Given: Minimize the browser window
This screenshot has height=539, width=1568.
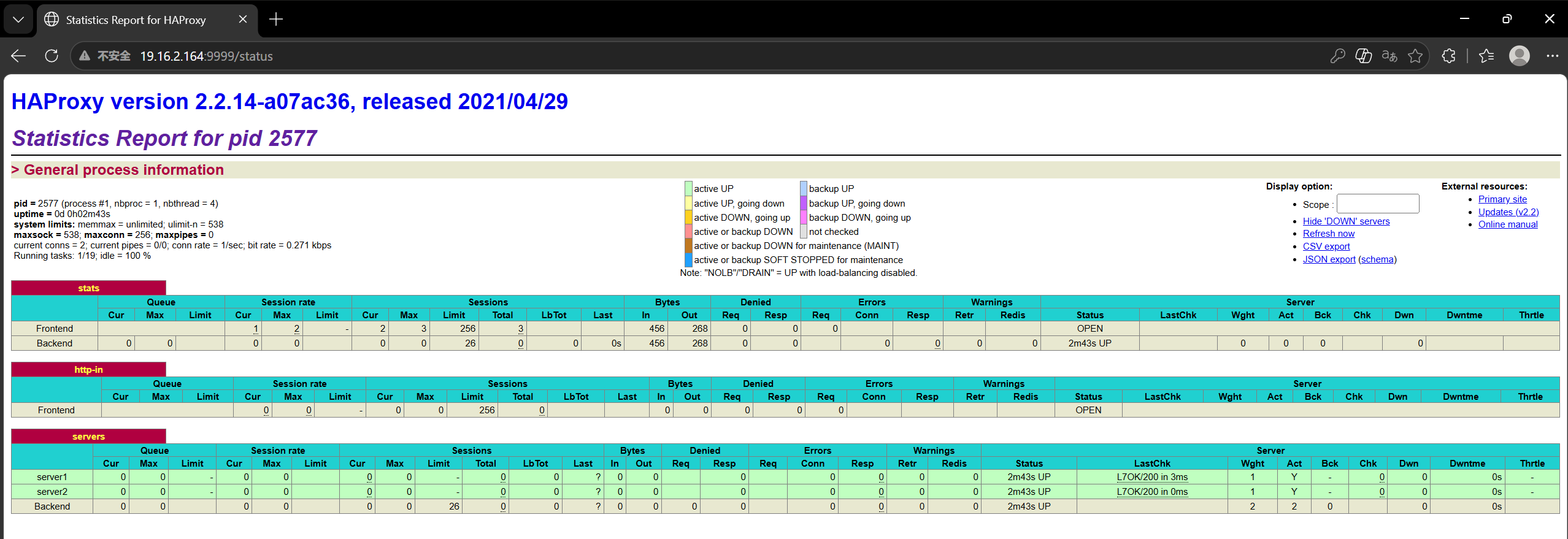Looking at the screenshot, I should coord(1464,19).
